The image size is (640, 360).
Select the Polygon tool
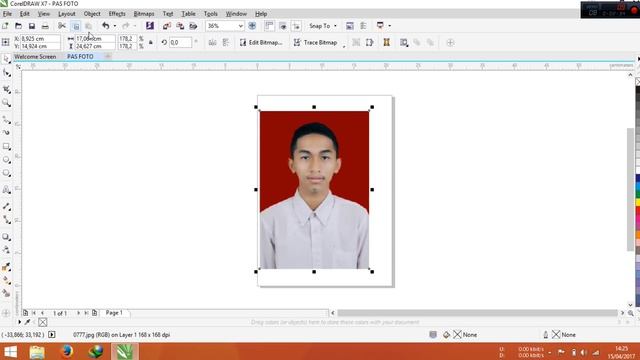(x=6, y=173)
